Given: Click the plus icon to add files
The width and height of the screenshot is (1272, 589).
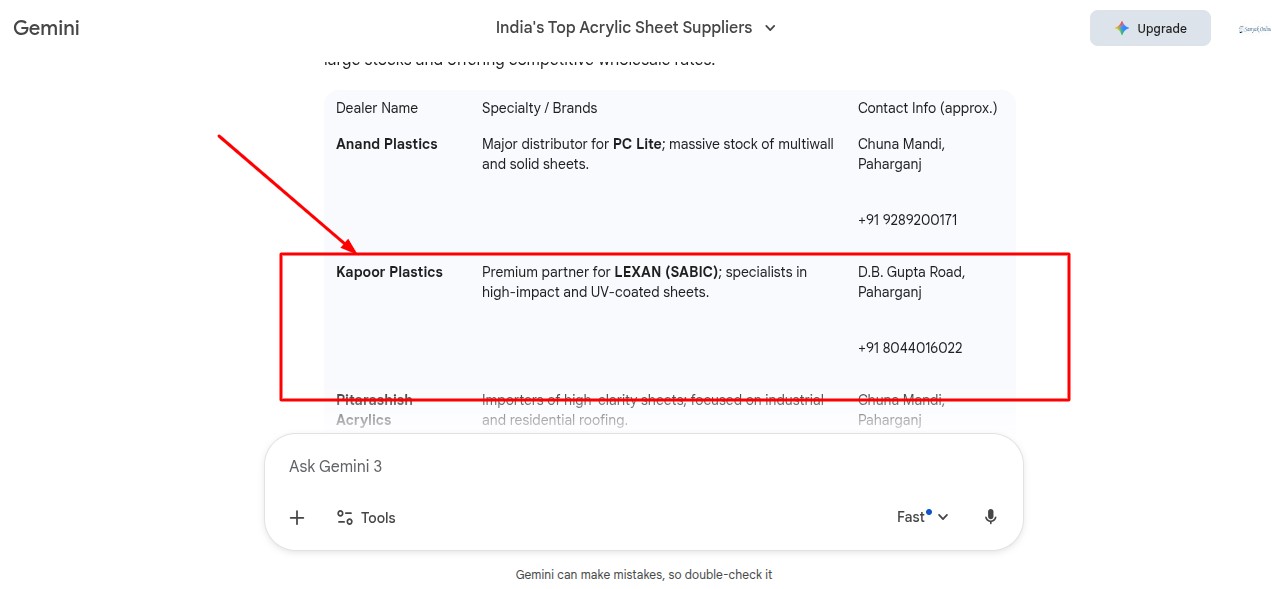Looking at the screenshot, I should click(297, 517).
